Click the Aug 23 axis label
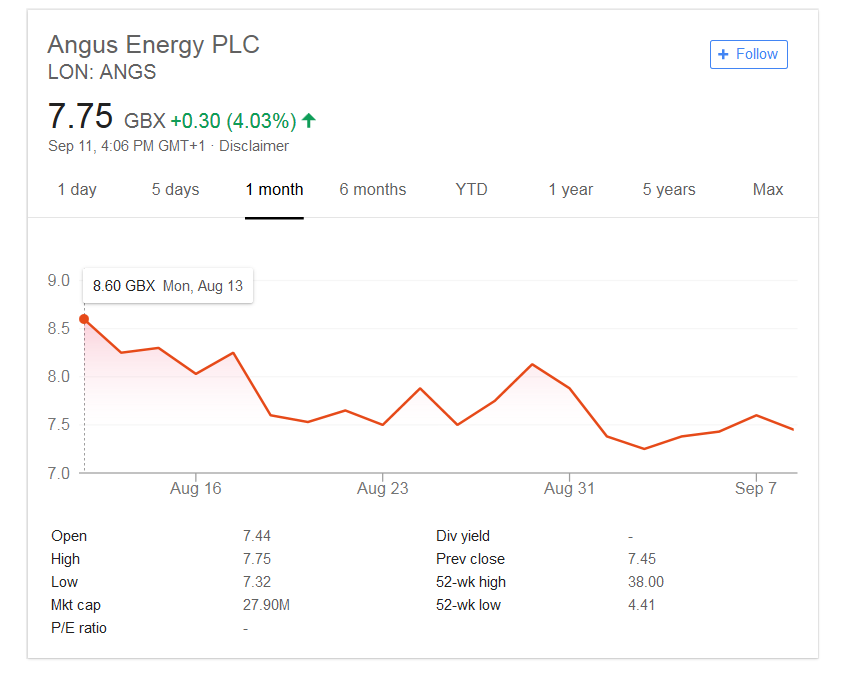 (383, 488)
